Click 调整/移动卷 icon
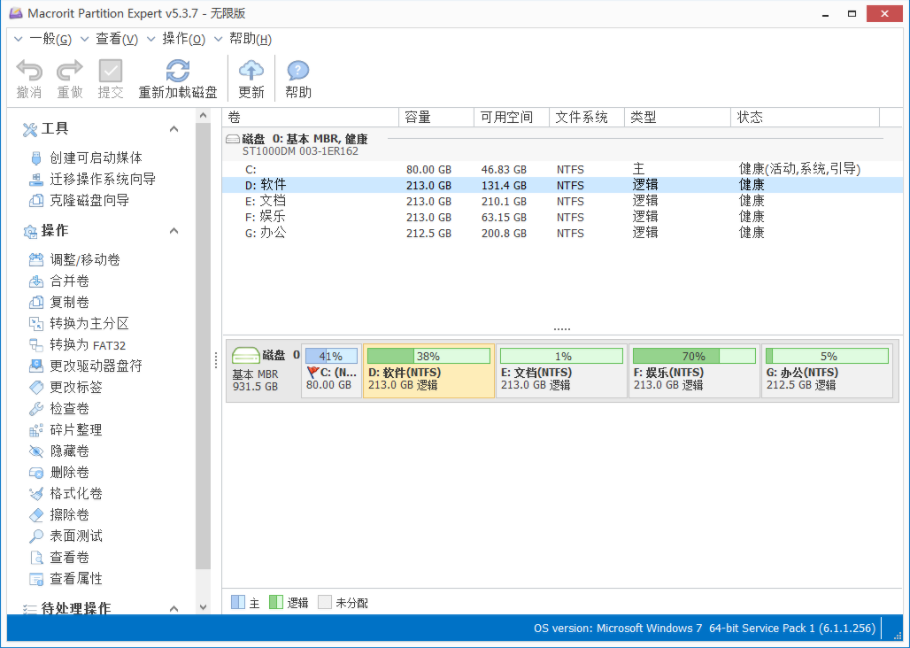Screen dimensions: 910x648 [36, 260]
